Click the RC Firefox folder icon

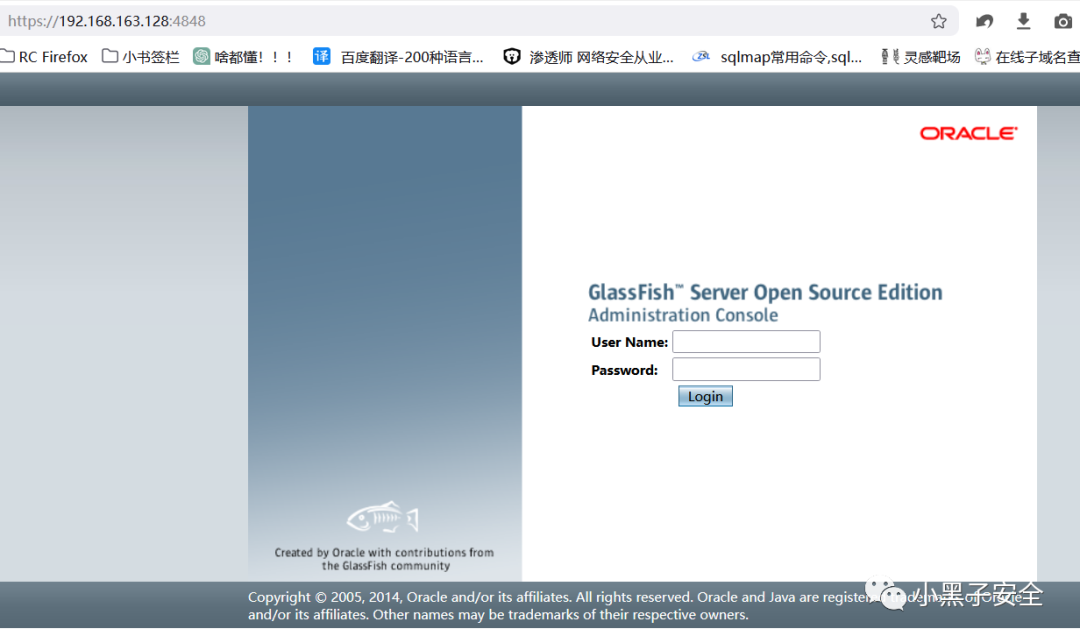7,56
